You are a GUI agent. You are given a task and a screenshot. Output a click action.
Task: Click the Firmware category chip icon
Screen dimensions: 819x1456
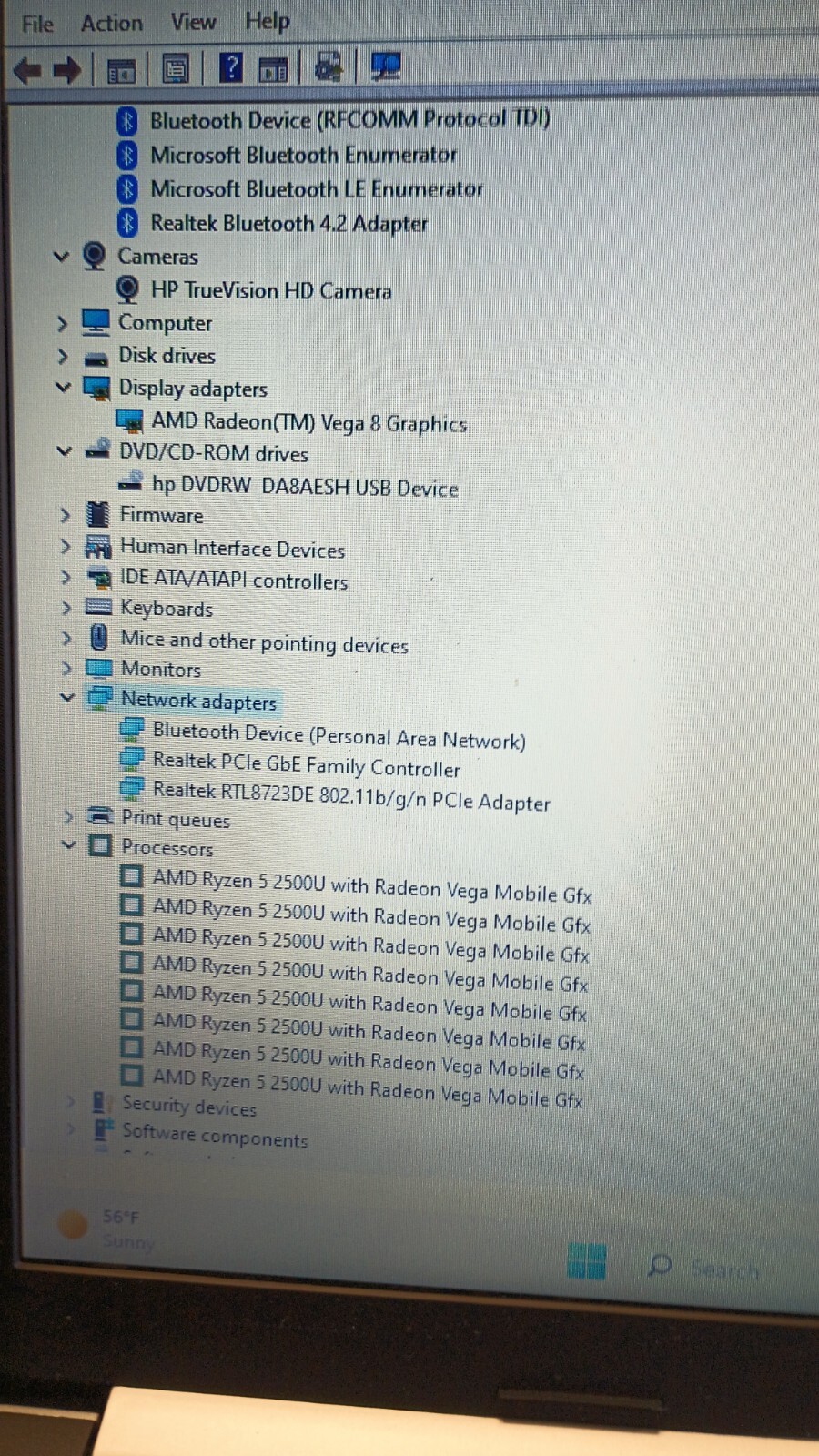coord(97,515)
